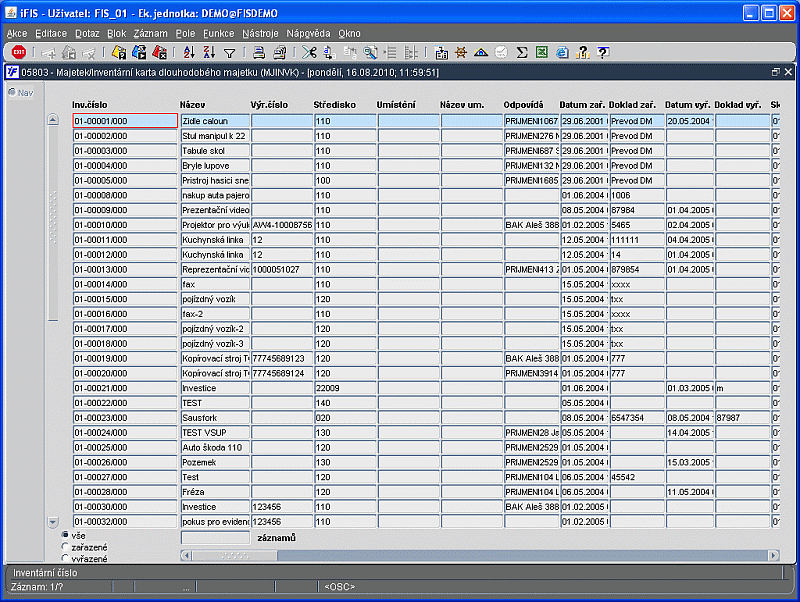This screenshot has height=602, width=800.
Task: Click the record list scroll-down arrow
Action: 53,522
